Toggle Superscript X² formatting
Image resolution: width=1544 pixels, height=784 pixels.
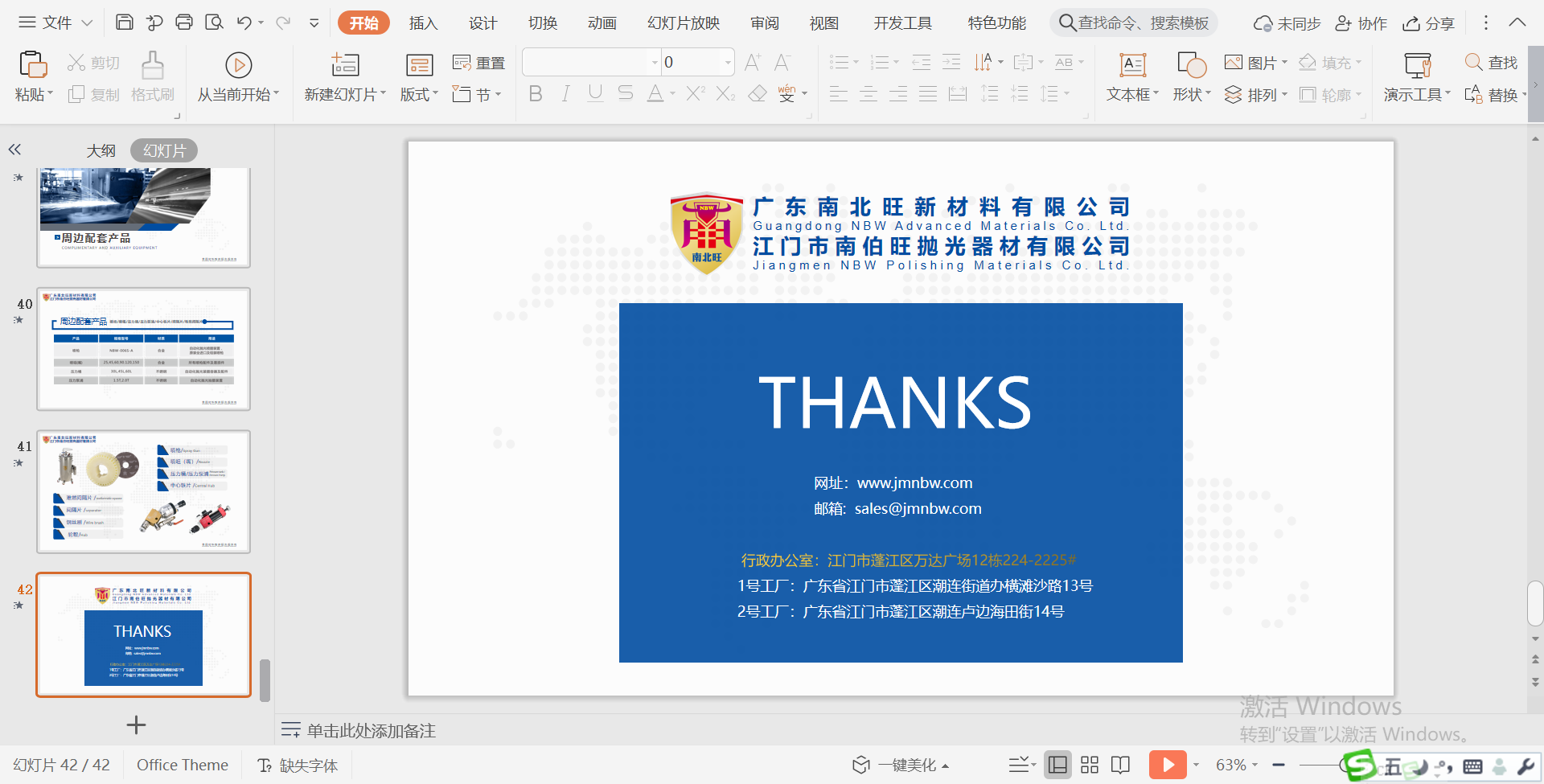pos(696,94)
